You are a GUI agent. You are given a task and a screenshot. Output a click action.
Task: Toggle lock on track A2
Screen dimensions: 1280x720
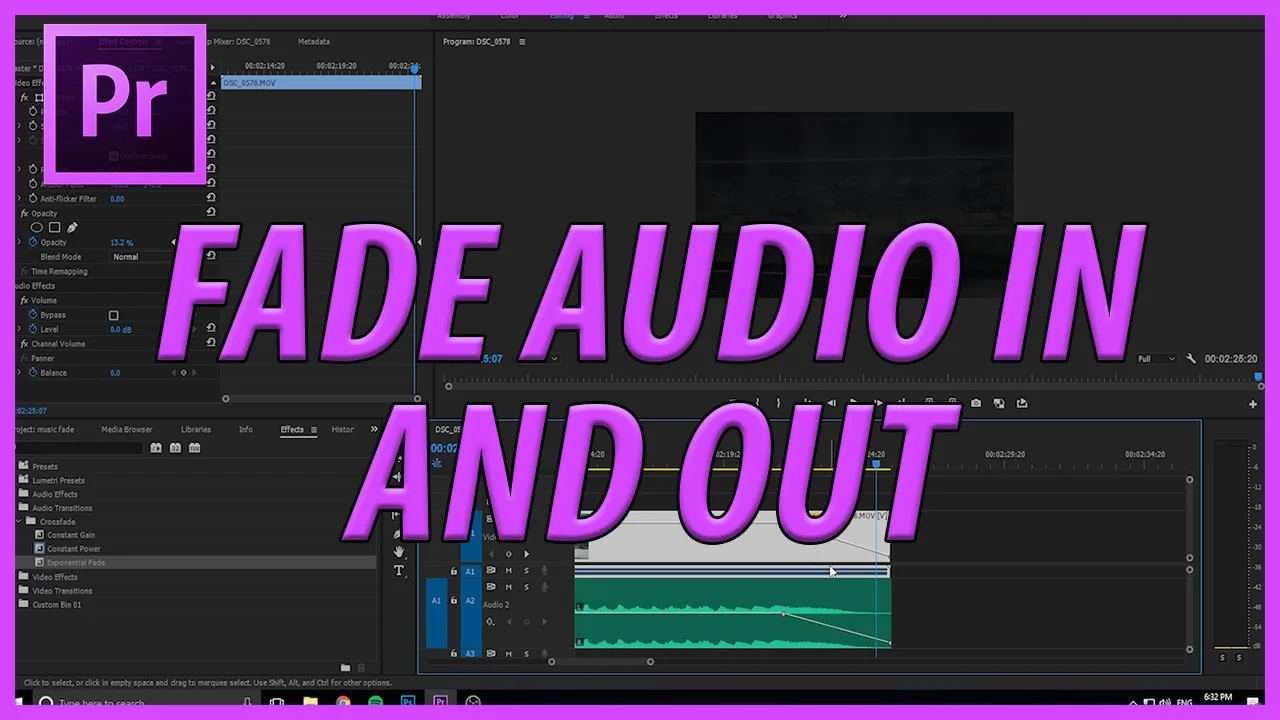pyautogui.click(x=454, y=600)
